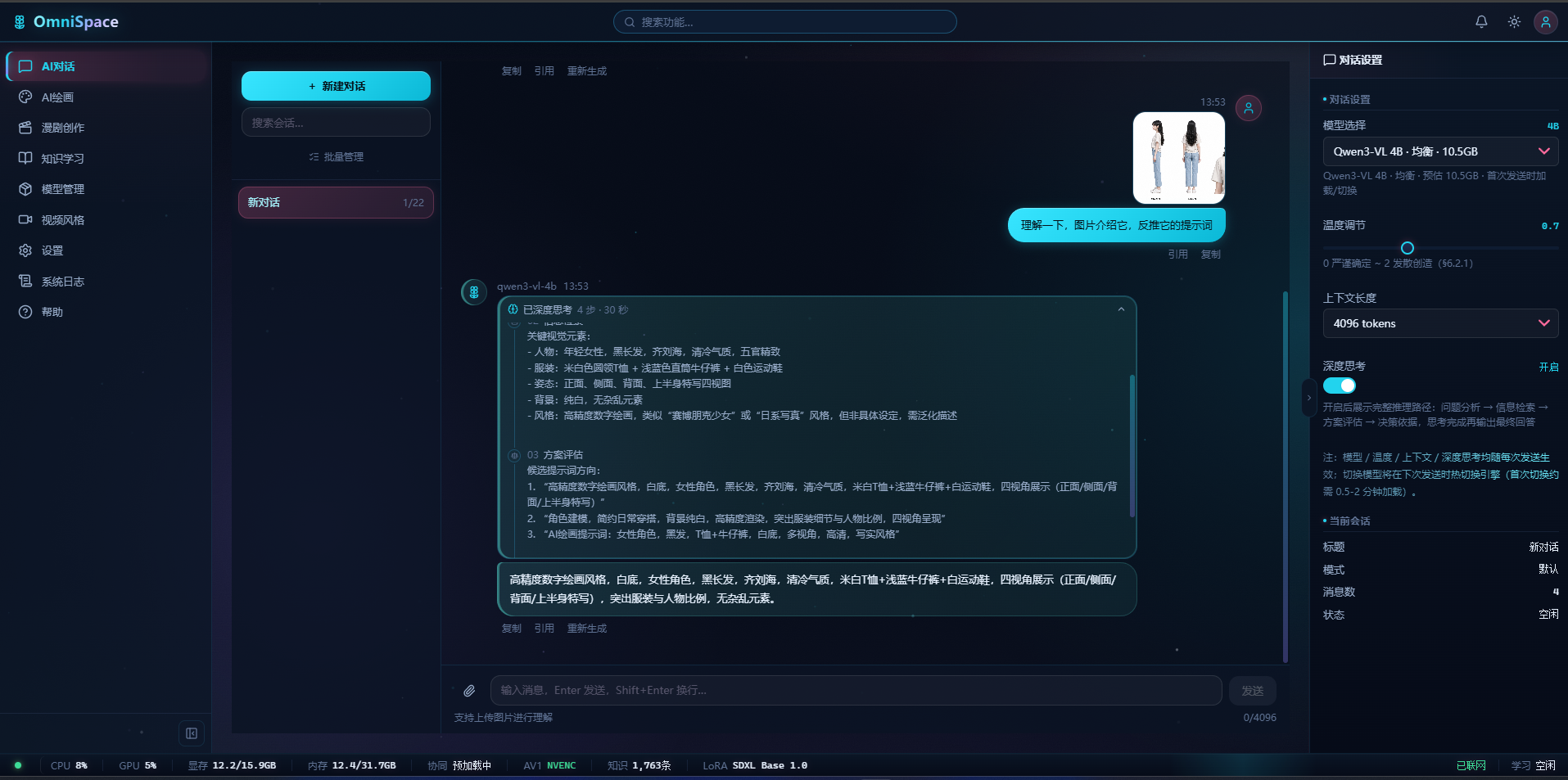Select the 新对话 1/22 conversation
The image size is (1568, 780).
pos(336,203)
